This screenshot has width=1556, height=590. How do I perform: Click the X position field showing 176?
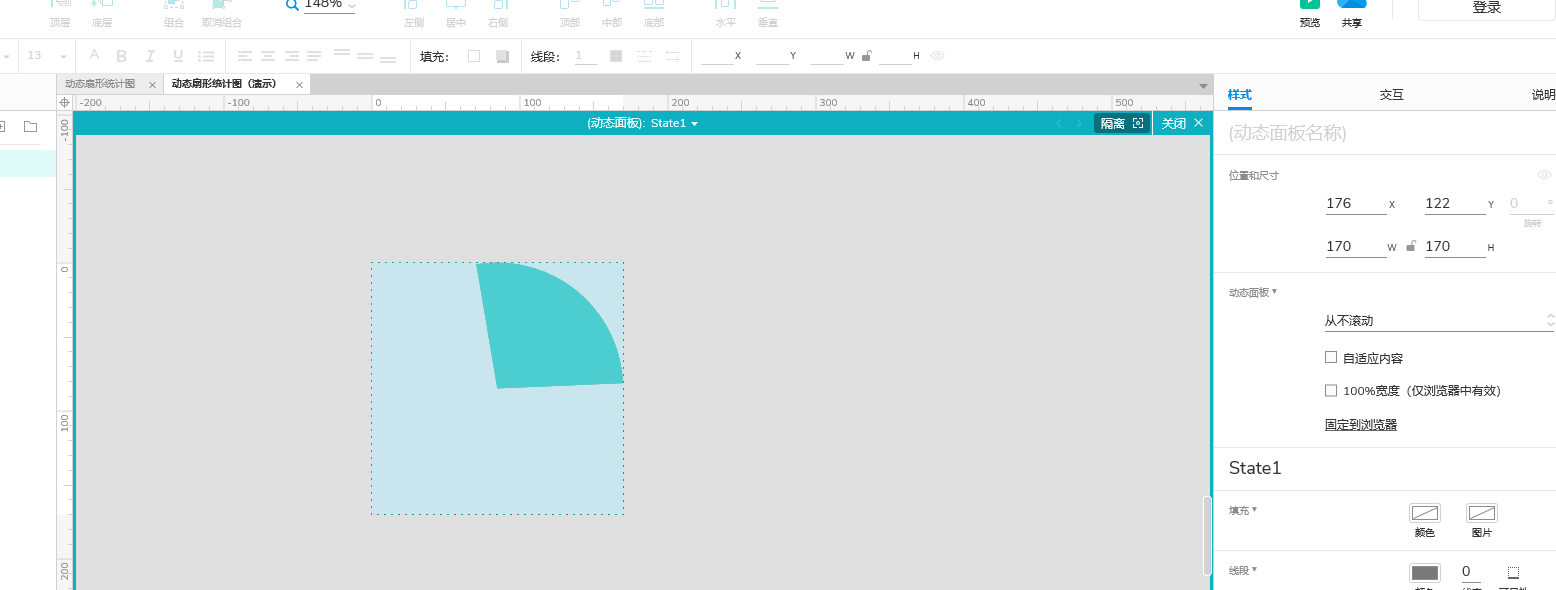click(1356, 204)
